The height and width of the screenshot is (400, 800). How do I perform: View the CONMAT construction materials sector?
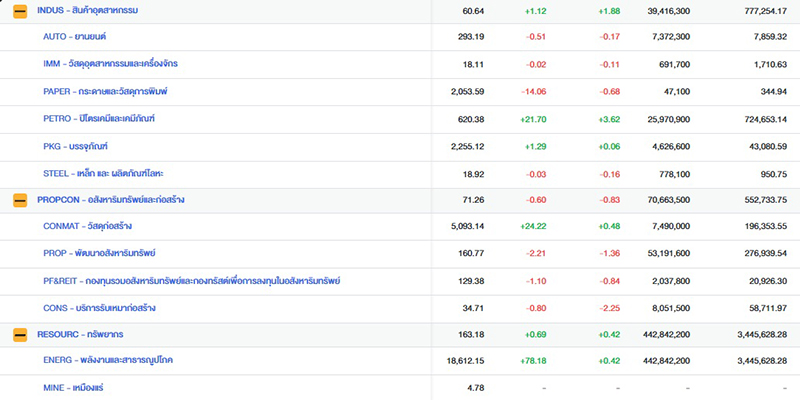[x=88, y=226]
